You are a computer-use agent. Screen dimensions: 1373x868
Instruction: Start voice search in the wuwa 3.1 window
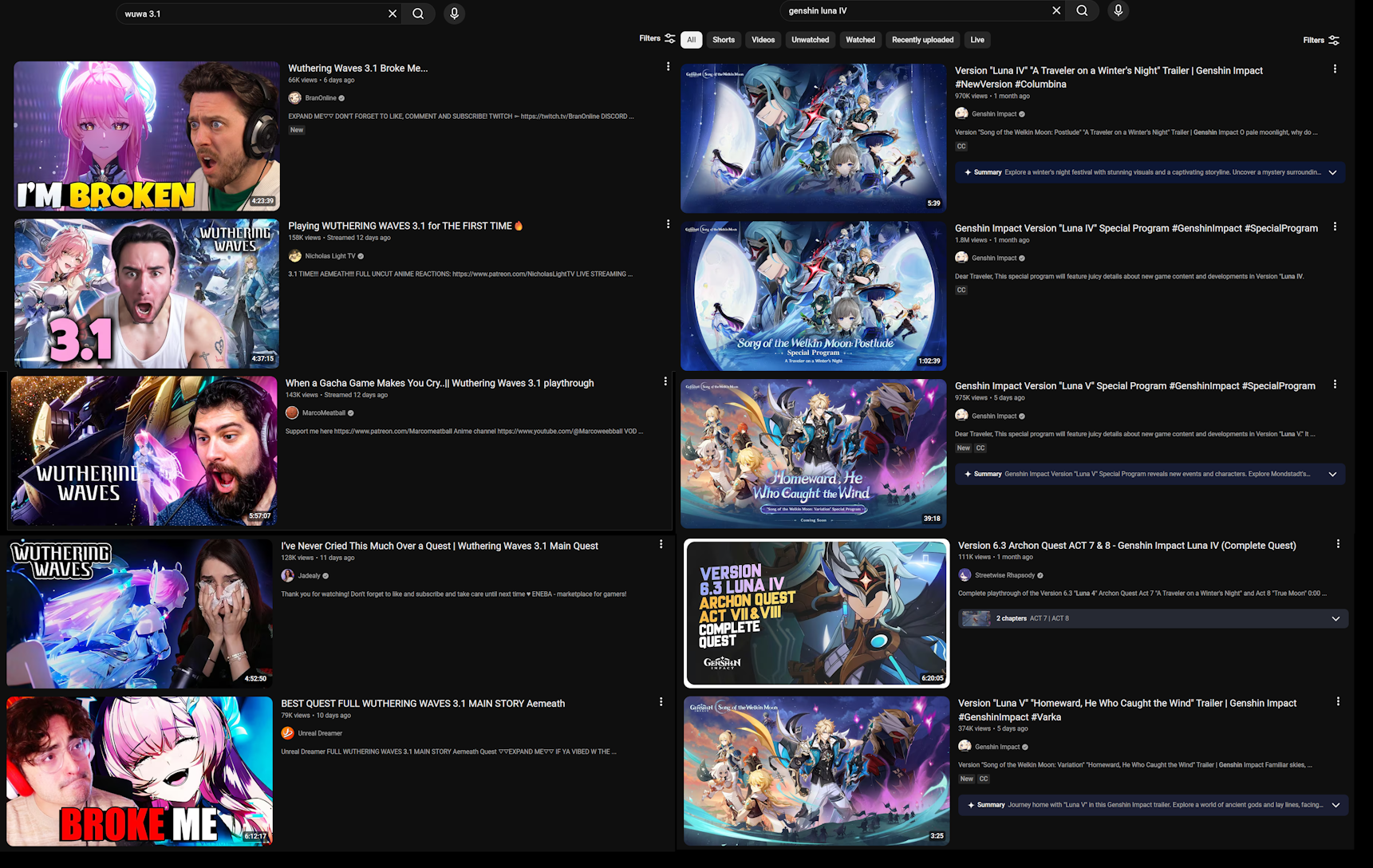[x=454, y=14]
